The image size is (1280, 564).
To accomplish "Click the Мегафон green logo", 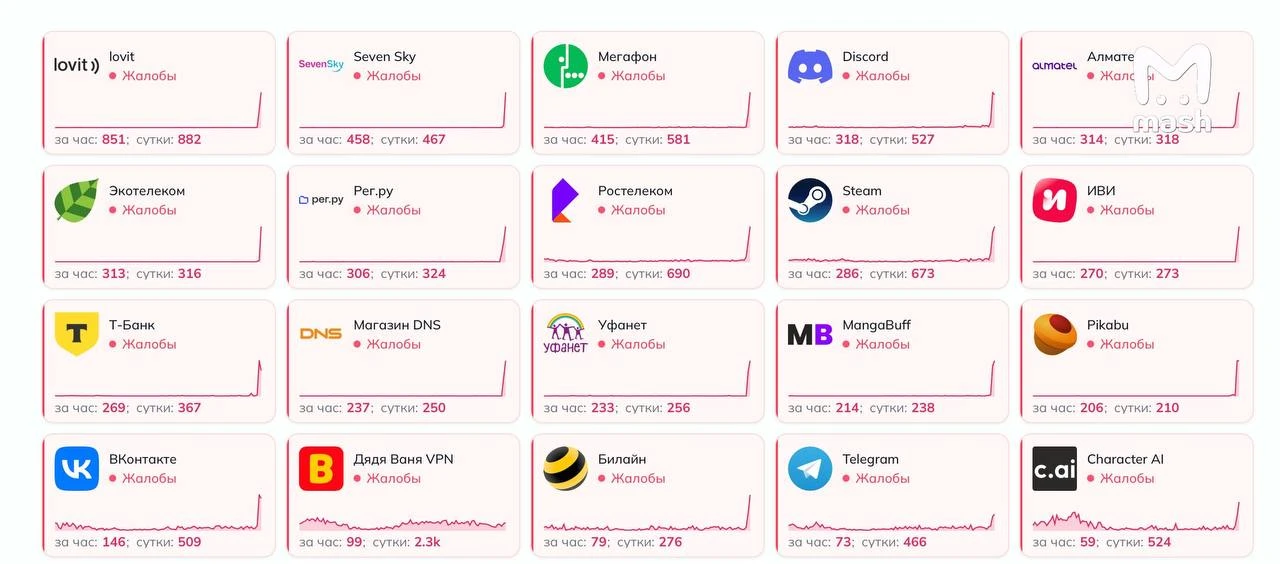I will click(x=566, y=66).
